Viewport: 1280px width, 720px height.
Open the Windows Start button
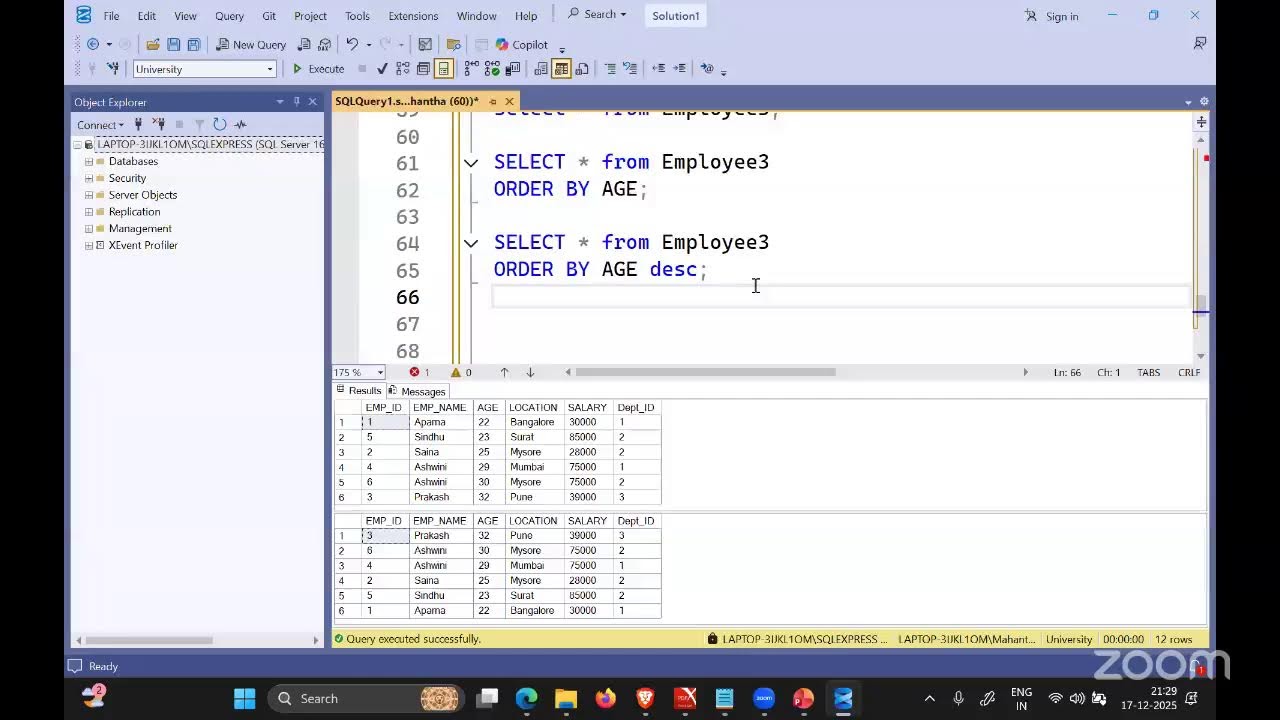[x=245, y=698]
